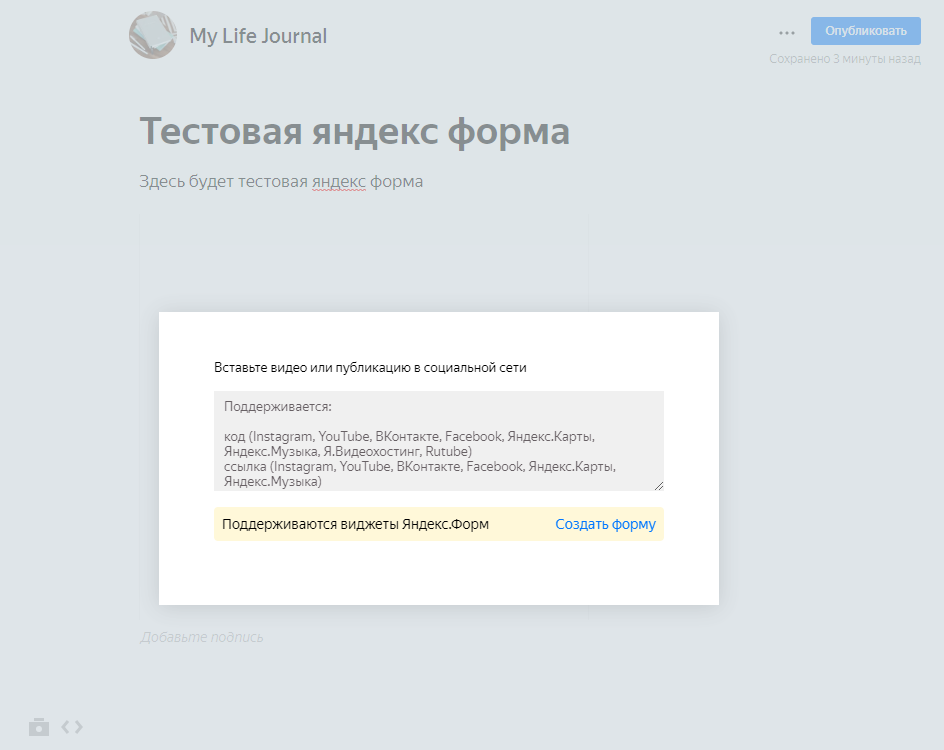The width and height of the screenshot is (944, 750).
Task: Click the embed code angle-brackets icon
Action: tap(72, 727)
